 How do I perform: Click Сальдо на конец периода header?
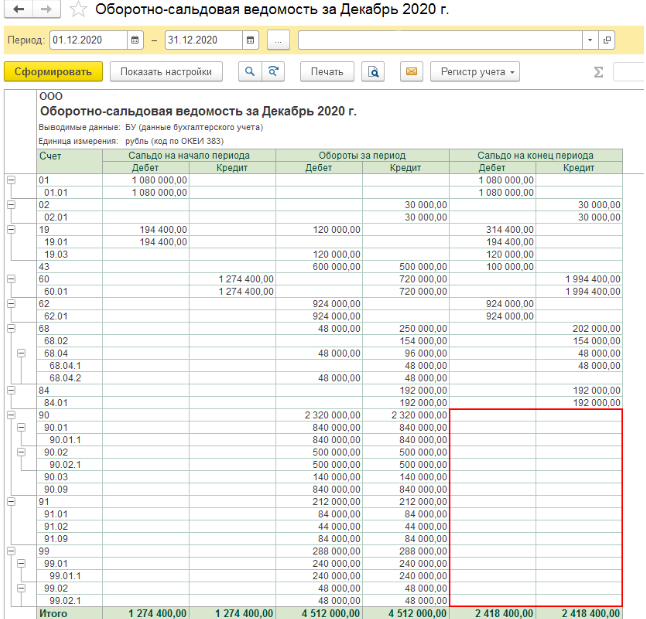click(x=536, y=155)
